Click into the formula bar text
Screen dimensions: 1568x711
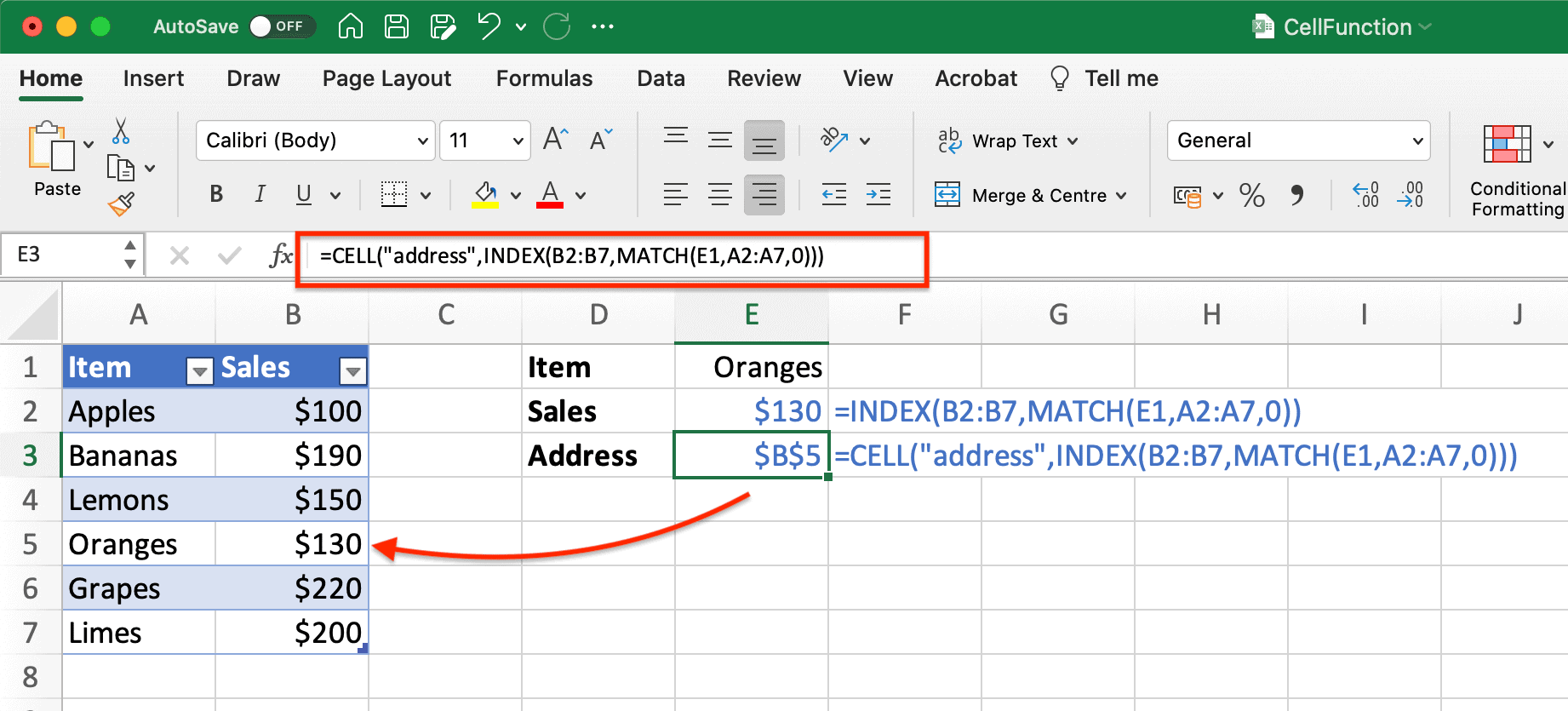tap(571, 255)
